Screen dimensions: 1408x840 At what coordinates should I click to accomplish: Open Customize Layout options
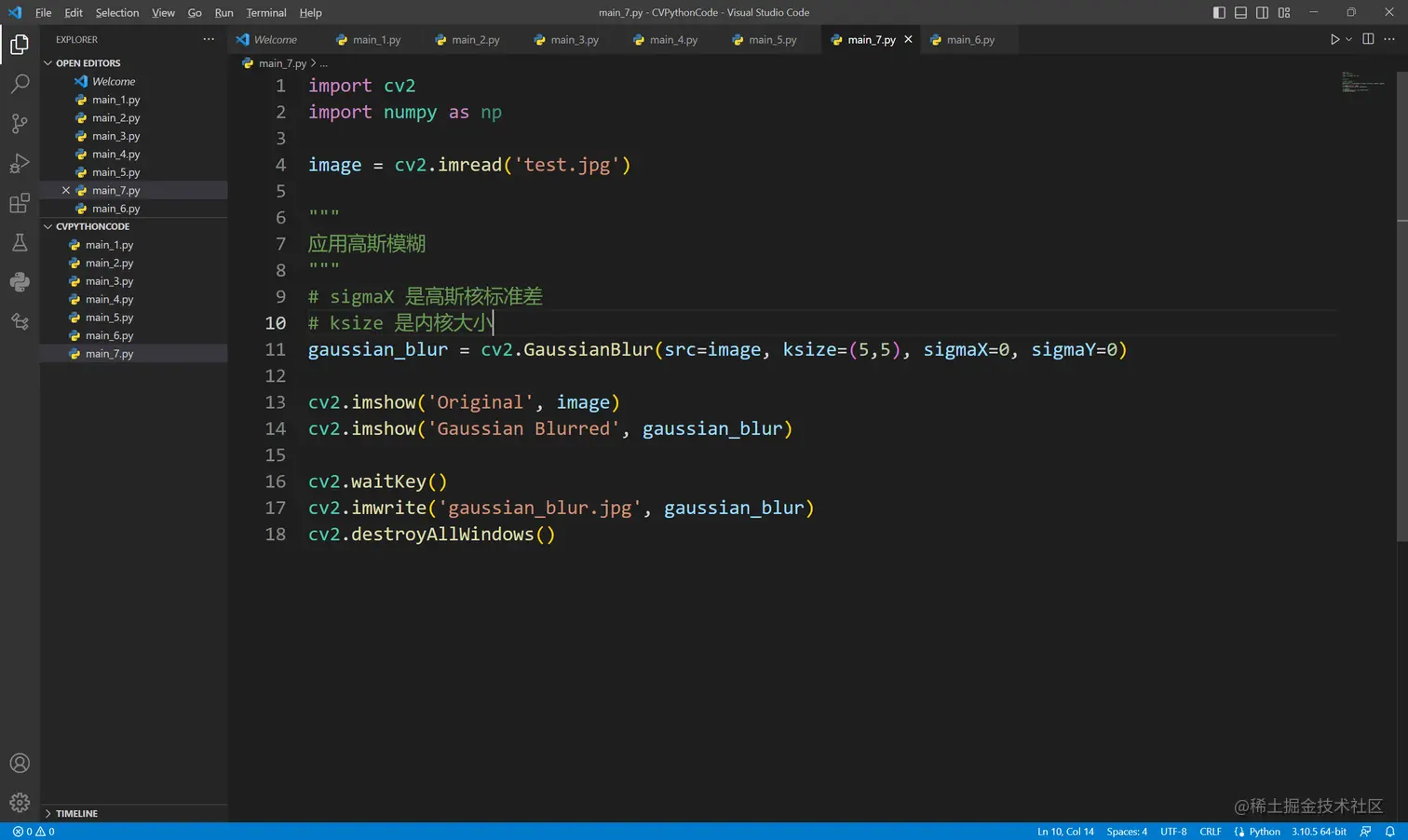point(1284,12)
